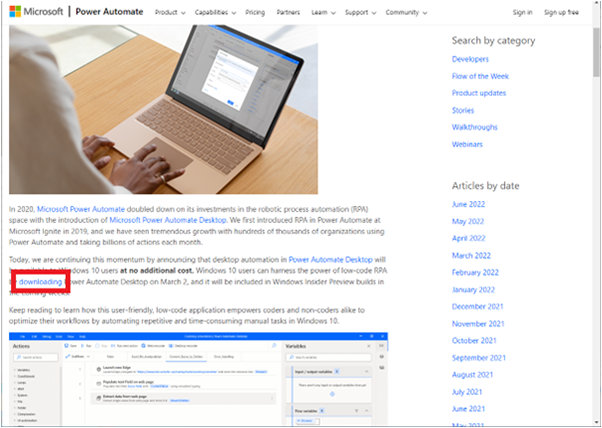
Task: Click the Power Automate Desktop screenshot image
Action: coord(198,379)
